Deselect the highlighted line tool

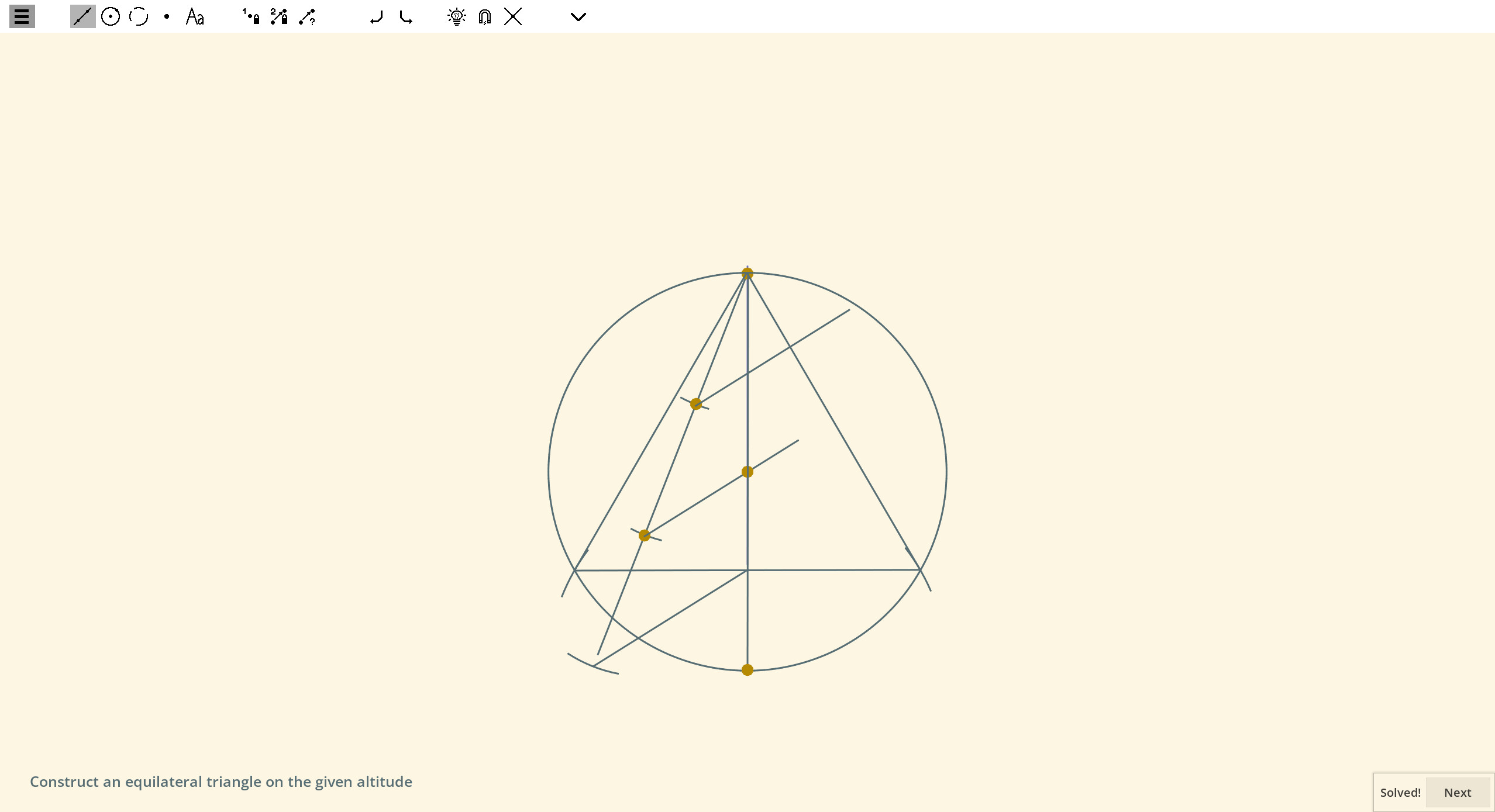click(x=82, y=16)
